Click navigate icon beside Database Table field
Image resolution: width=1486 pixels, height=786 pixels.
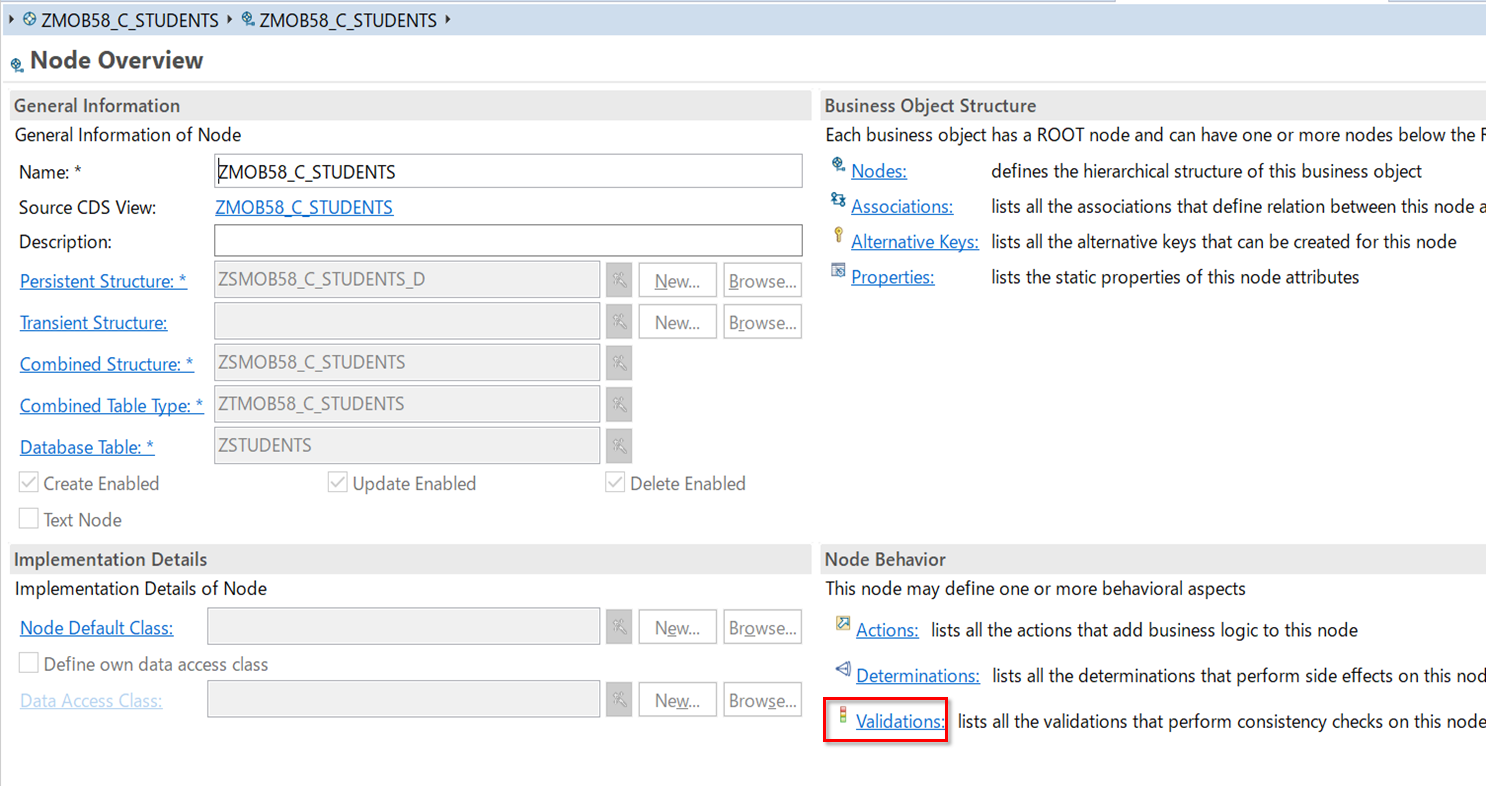pyautogui.click(x=620, y=446)
